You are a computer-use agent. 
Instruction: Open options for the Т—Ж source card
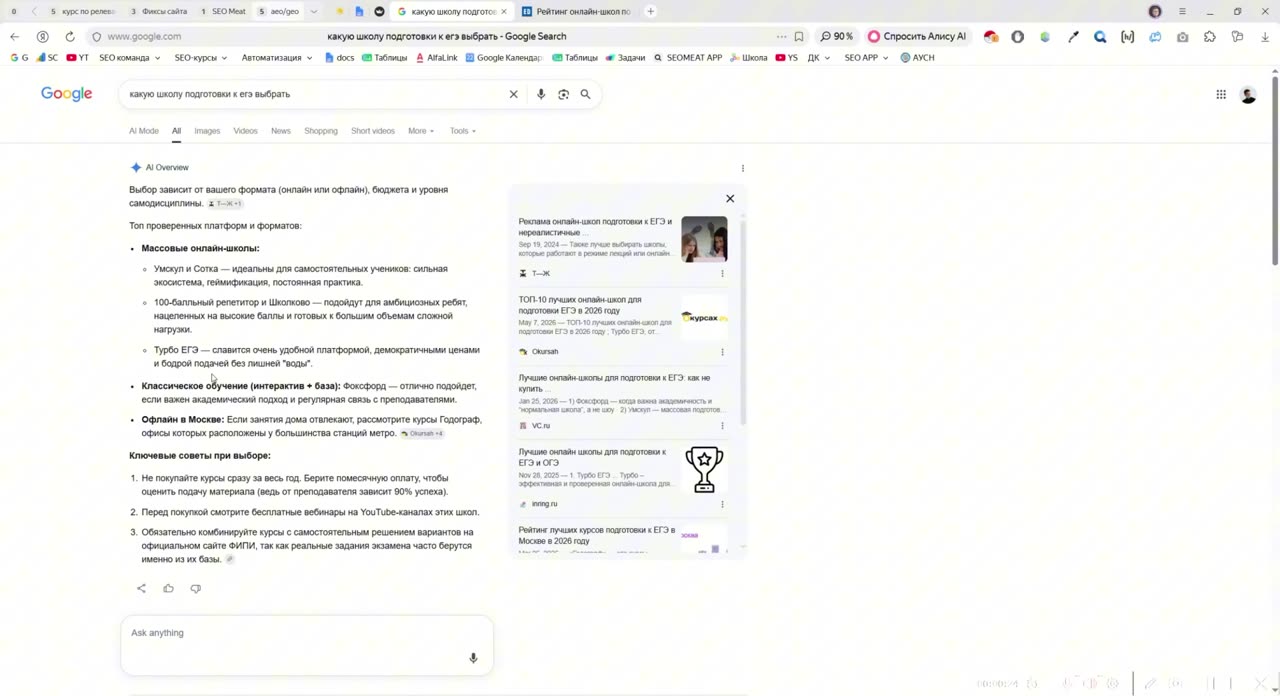tap(722, 273)
